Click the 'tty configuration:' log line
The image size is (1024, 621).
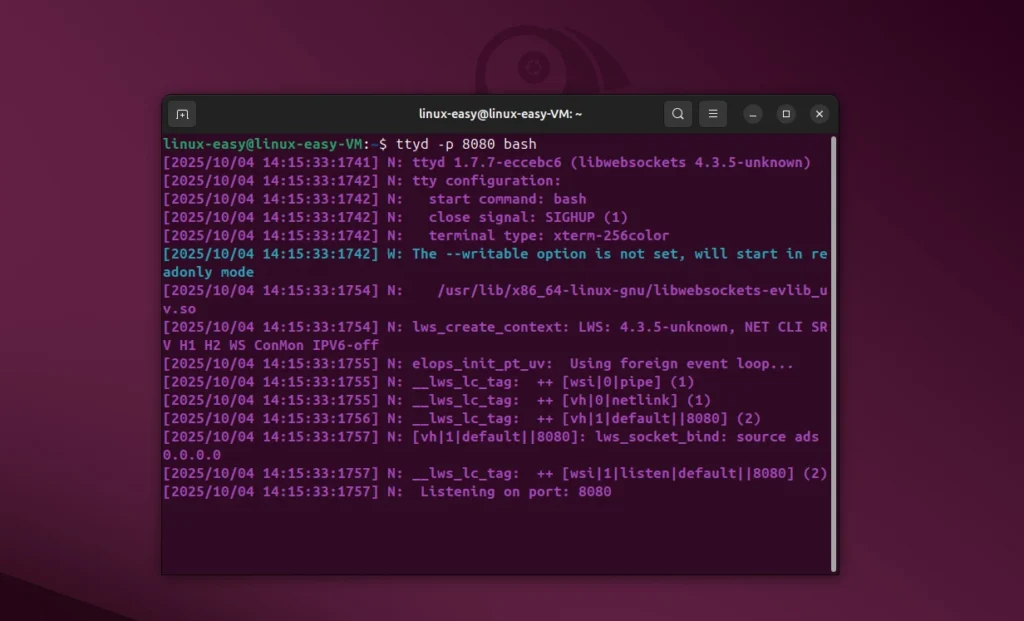click(x=486, y=181)
